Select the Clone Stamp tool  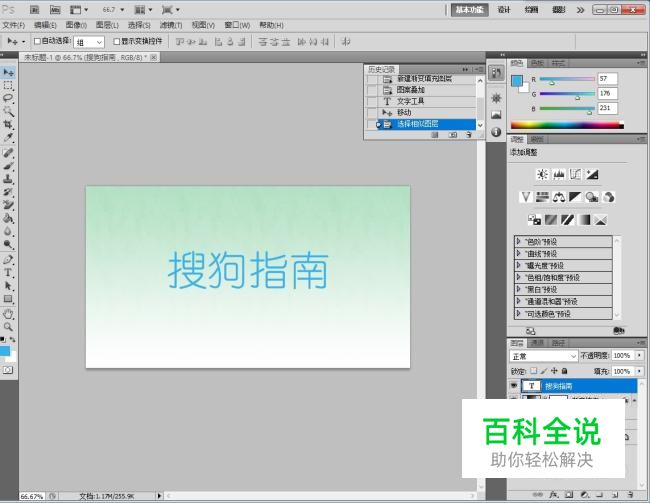[8, 179]
